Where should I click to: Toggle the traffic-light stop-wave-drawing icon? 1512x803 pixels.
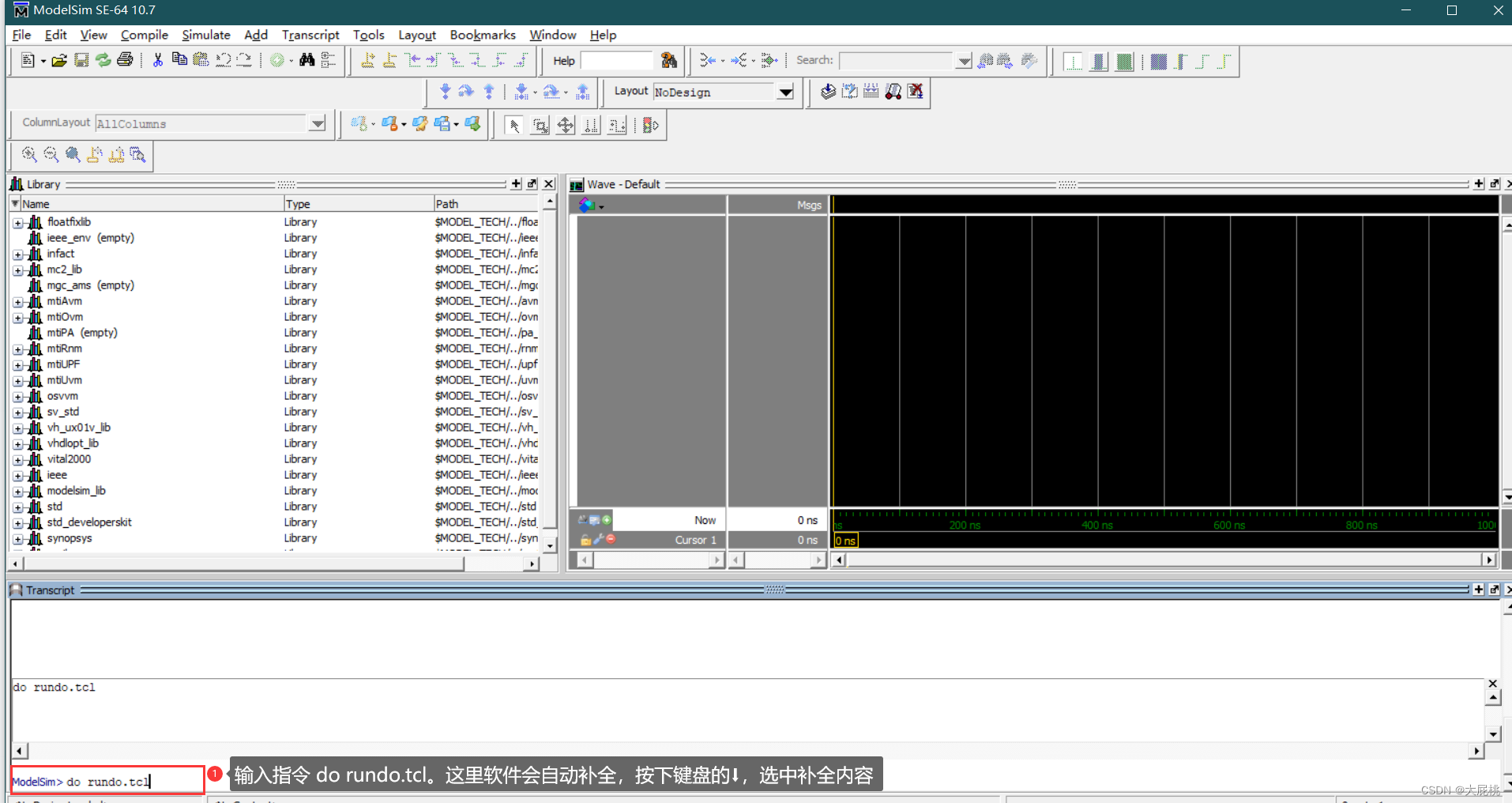pyautogui.click(x=650, y=126)
